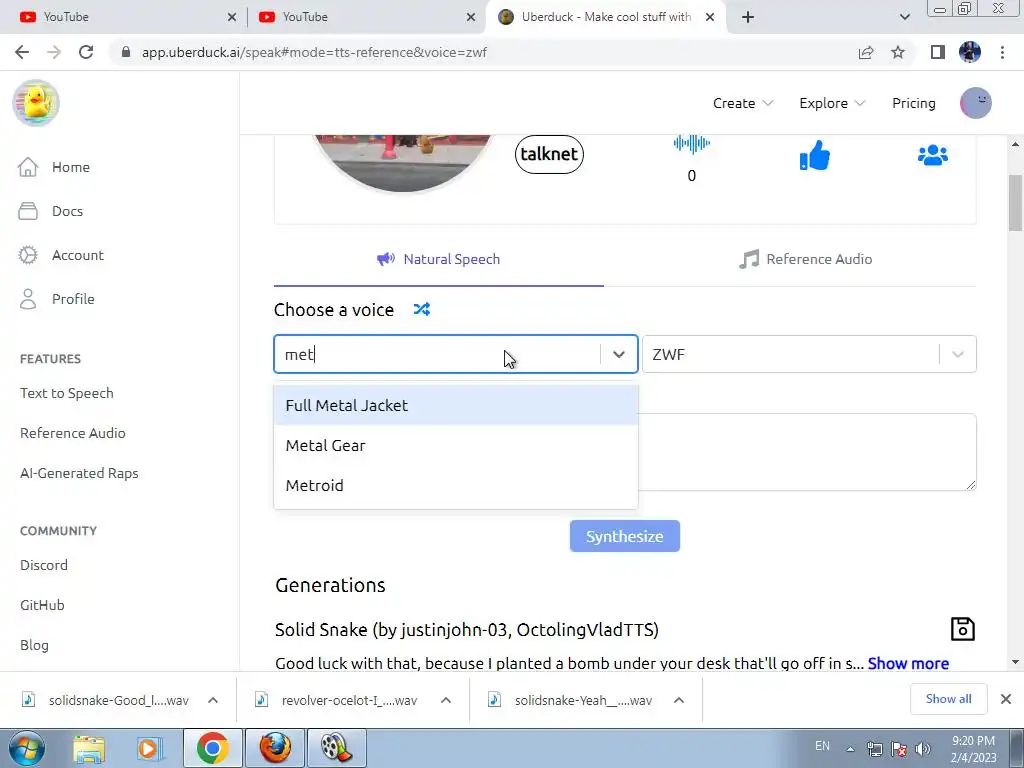Open Windows Explorer from the taskbar
This screenshot has height=768, width=1024.
[89, 748]
